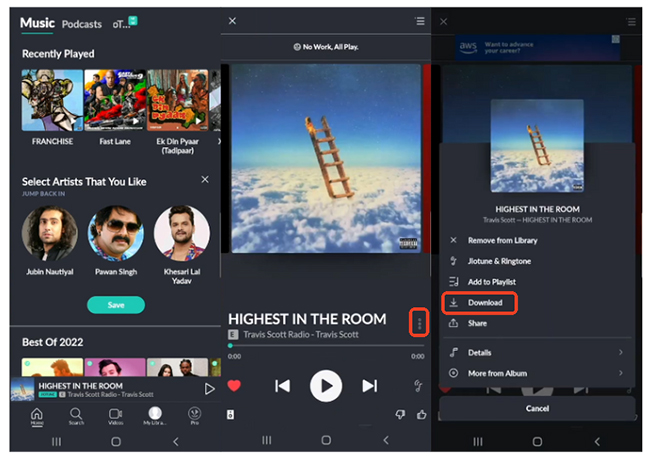Tap the thumbs up icon in player
This screenshot has height=458, width=650.
pos(421,414)
